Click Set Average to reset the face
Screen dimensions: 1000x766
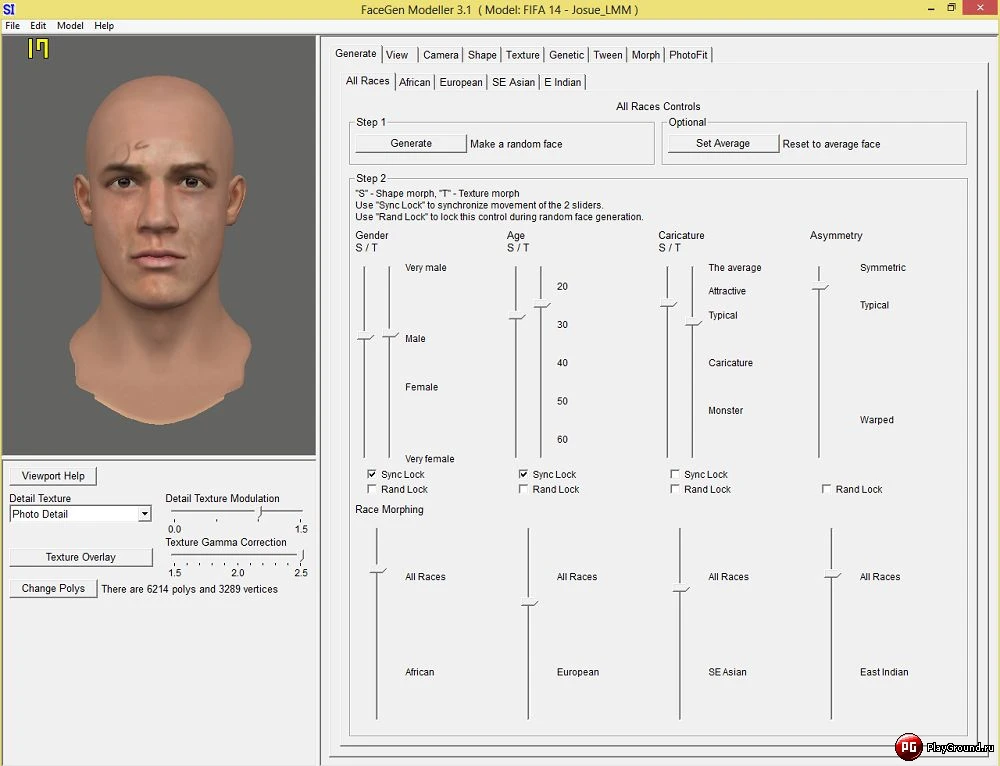point(722,143)
